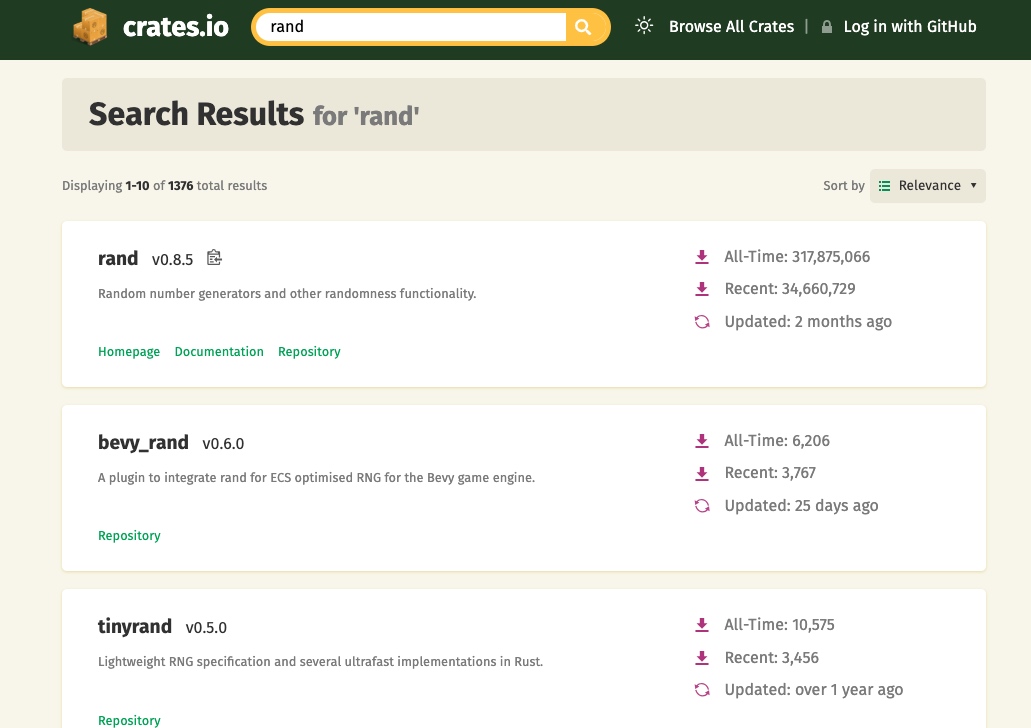Click 'Updated: over 1 year ago' text
1031x728 pixels.
coord(813,690)
